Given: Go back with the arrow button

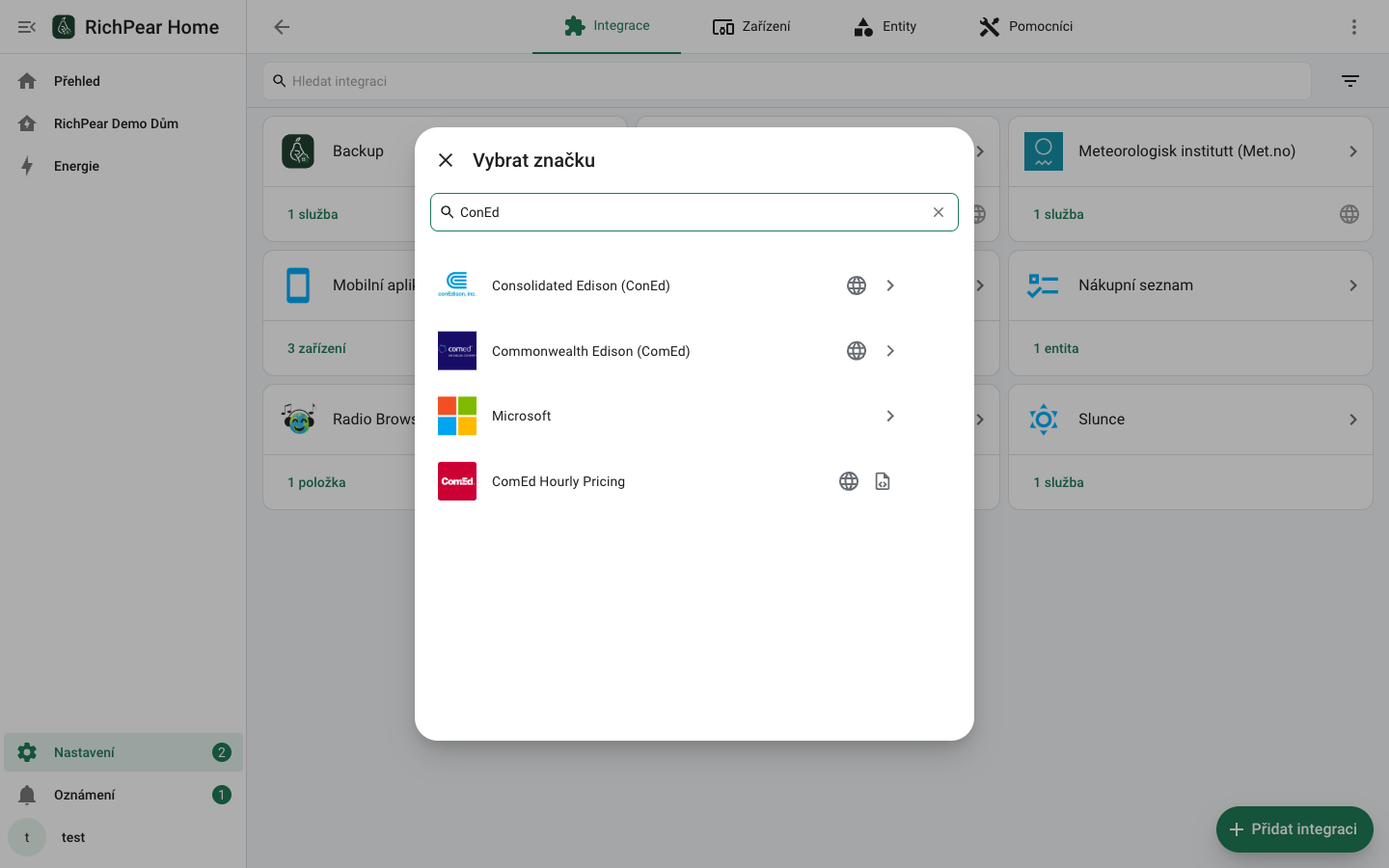Looking at the screenshot, I should tap(282, 27).
